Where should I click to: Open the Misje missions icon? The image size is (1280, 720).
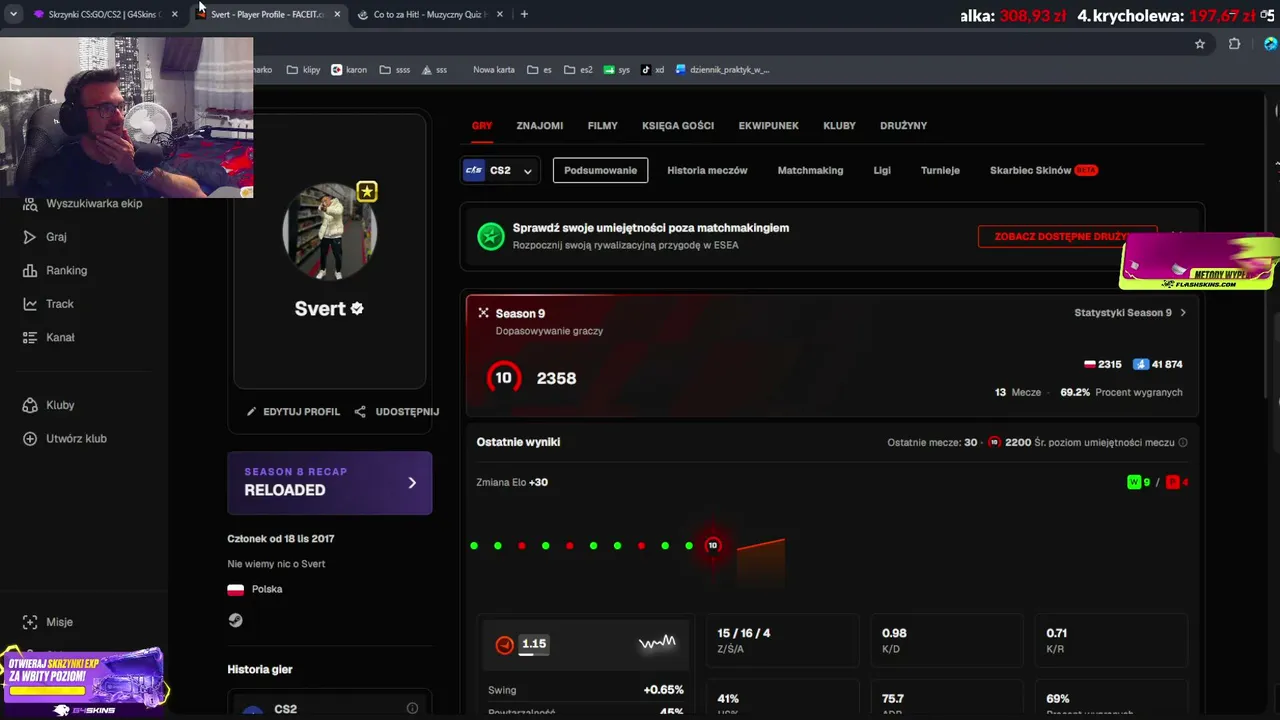pos(30,622)
